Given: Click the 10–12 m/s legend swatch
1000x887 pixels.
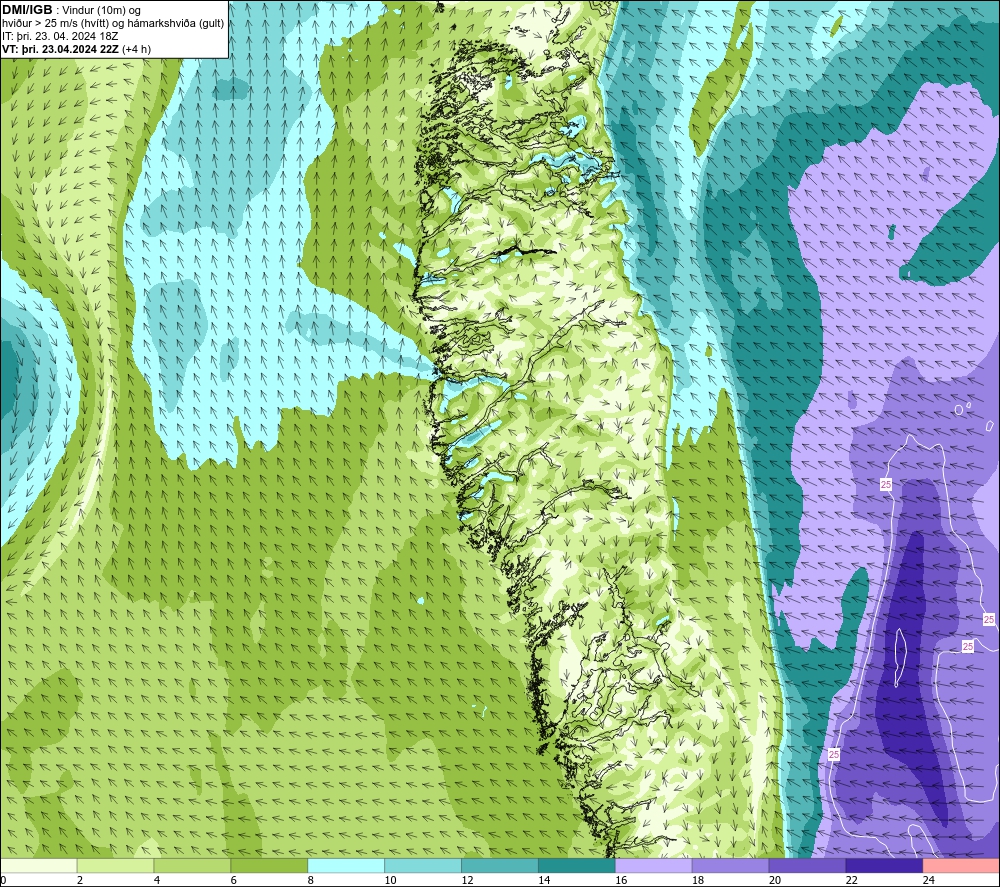Looking at the screenshot, I should 423,866.
